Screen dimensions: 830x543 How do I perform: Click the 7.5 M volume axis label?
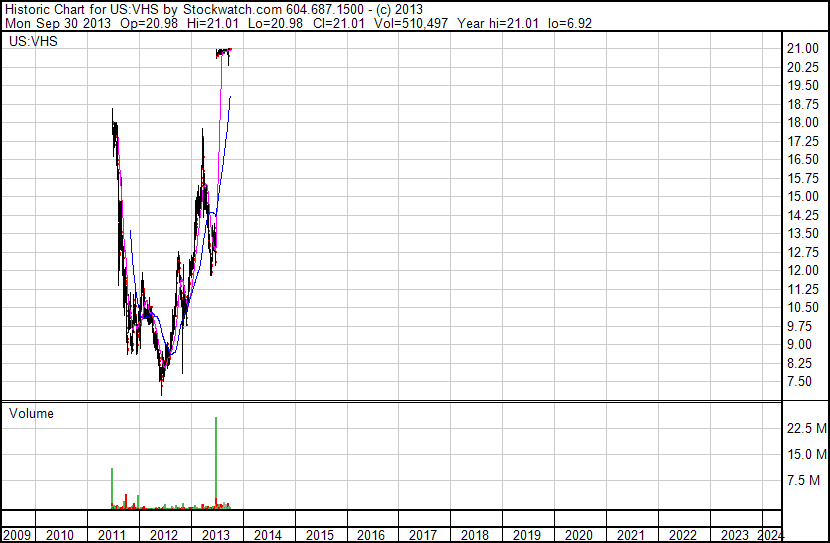click(804, 480)
